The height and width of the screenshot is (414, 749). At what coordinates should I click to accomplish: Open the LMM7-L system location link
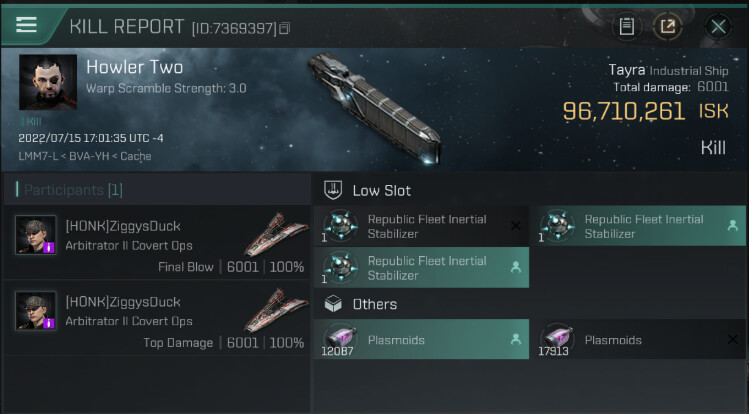[x=37, y=156]
